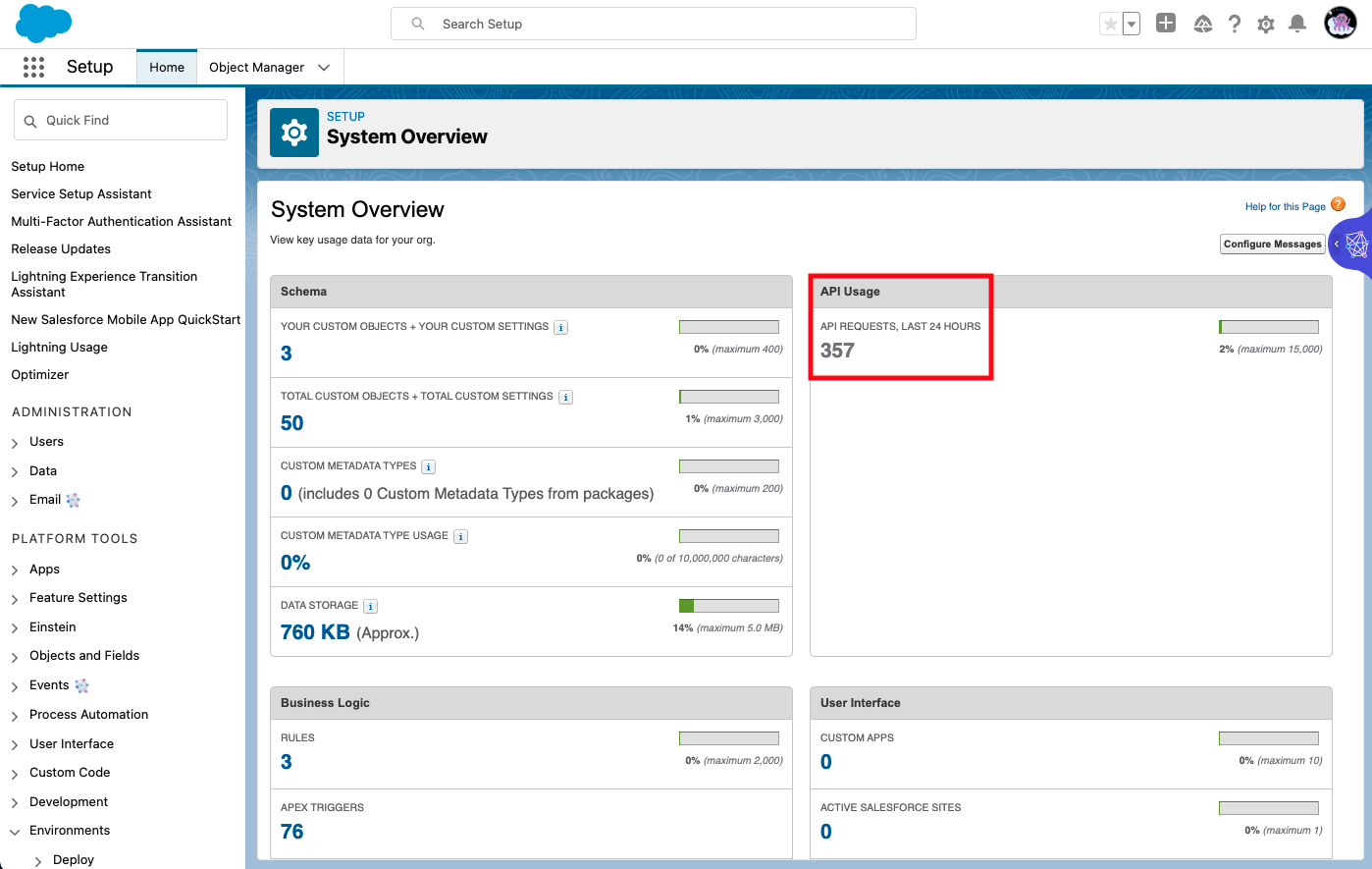Click info icon beside Data Storage
Viewport: 1372px width, 869px height.
click(370, 607)
